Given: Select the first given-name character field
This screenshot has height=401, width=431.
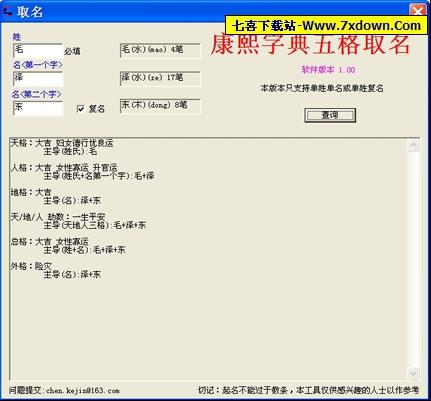Looking at the screenshot, I should pyautogui.click(x=38, y=79).
